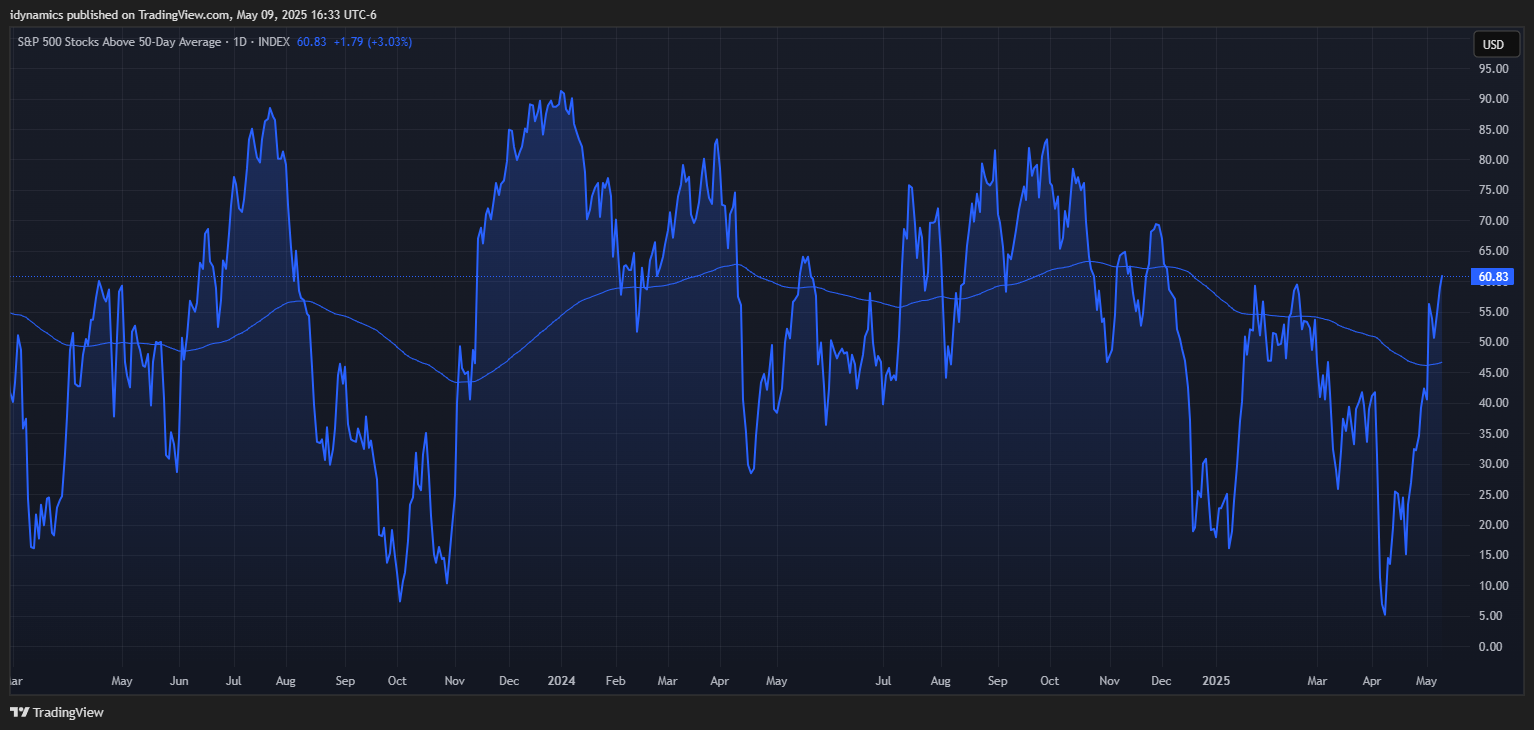Click the 2024 year label on time axis
The height and width of the screenshot is (730, 1534).
(x=563, y=681)
